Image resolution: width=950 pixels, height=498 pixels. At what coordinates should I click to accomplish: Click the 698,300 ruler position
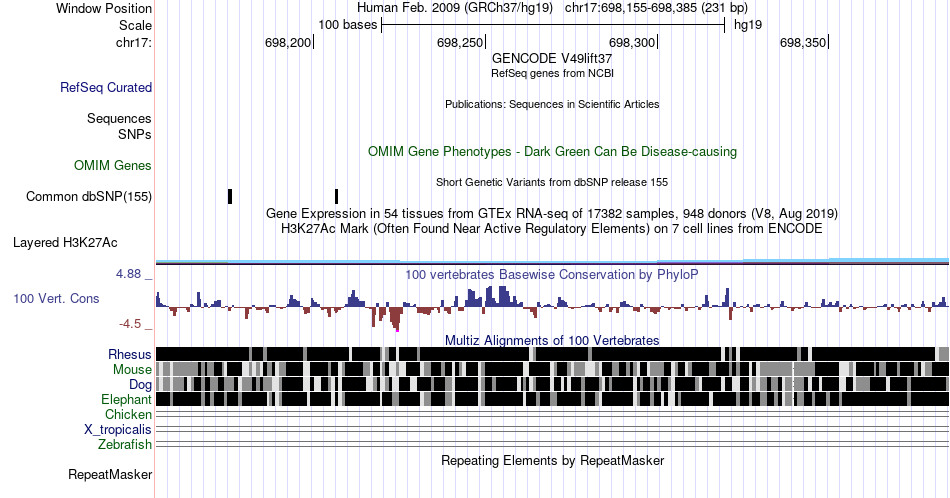633,42
